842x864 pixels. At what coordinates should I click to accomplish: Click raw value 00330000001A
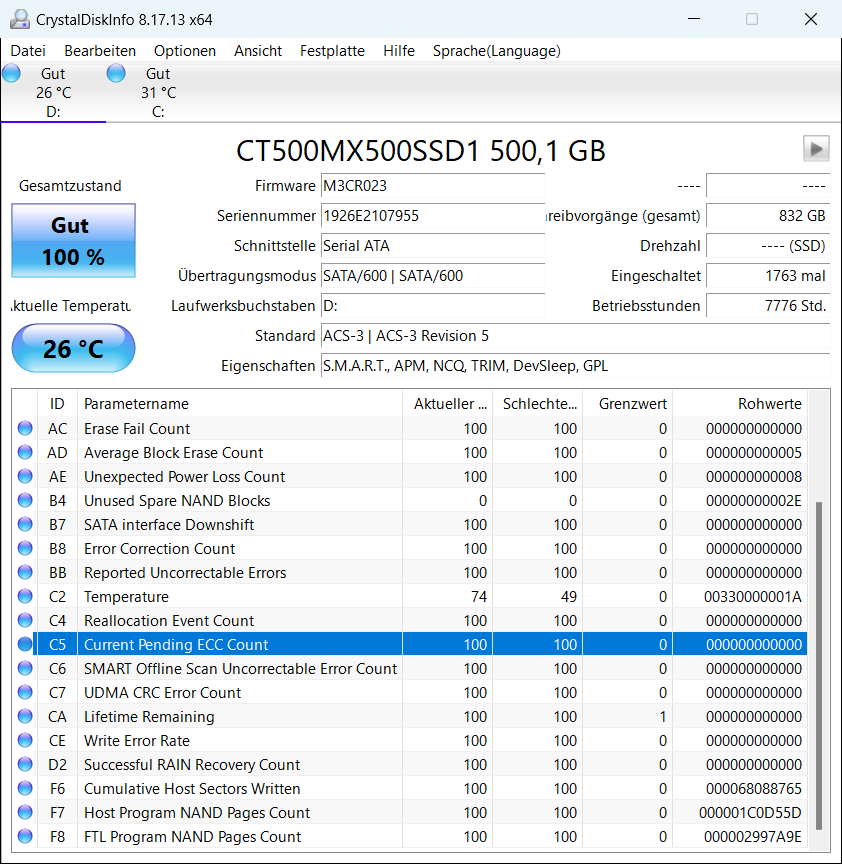[753, 597]
